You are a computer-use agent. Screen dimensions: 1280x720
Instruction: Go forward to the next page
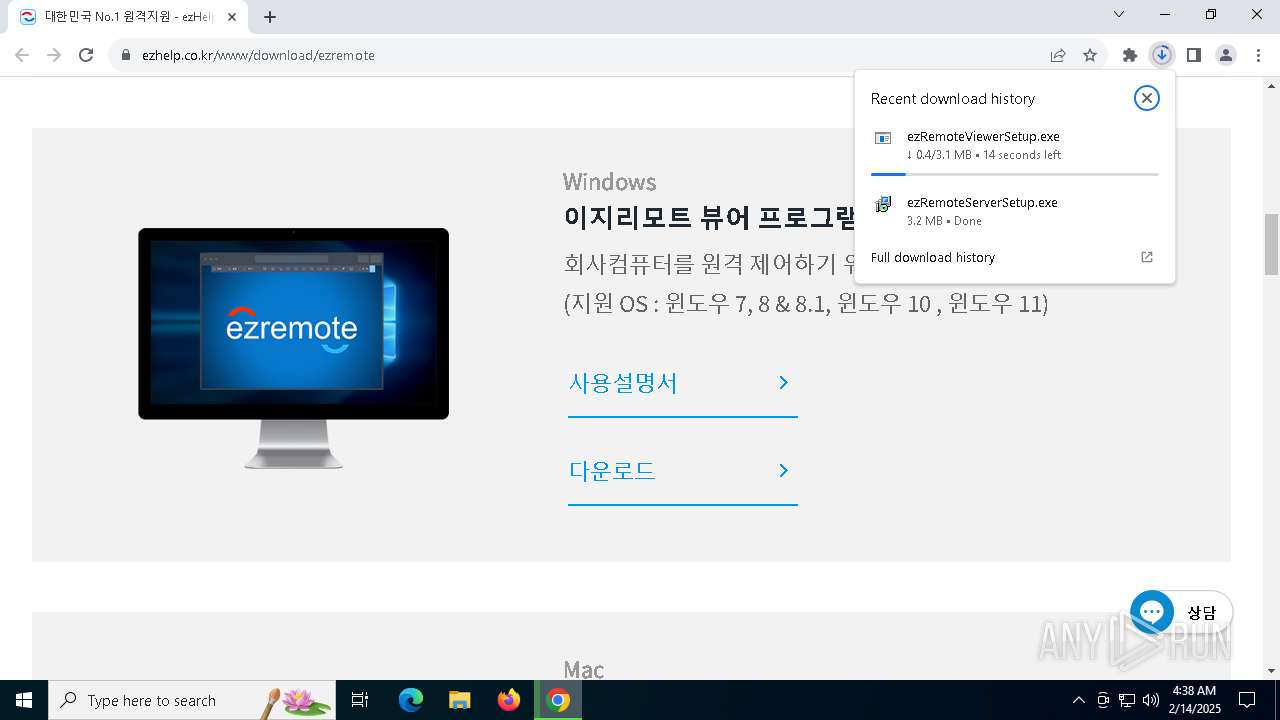[x=54, y=55]
